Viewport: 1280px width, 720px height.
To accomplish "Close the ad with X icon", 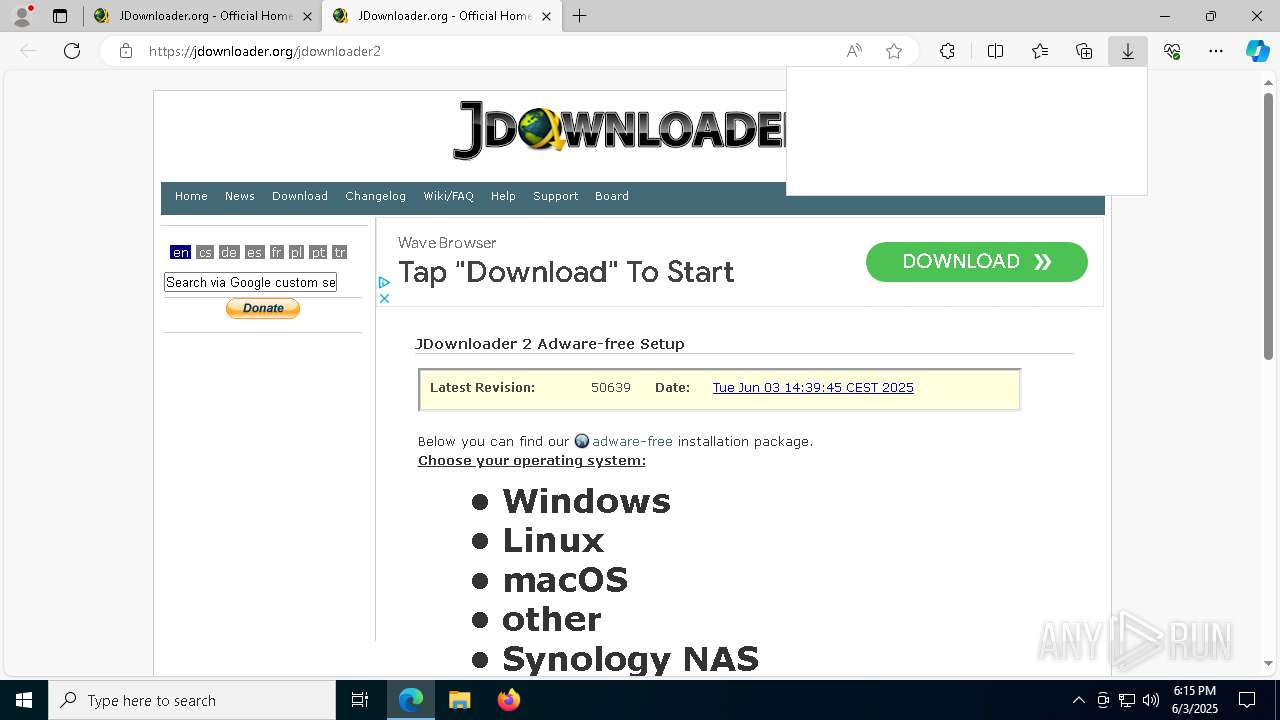I will click(384, 298).
